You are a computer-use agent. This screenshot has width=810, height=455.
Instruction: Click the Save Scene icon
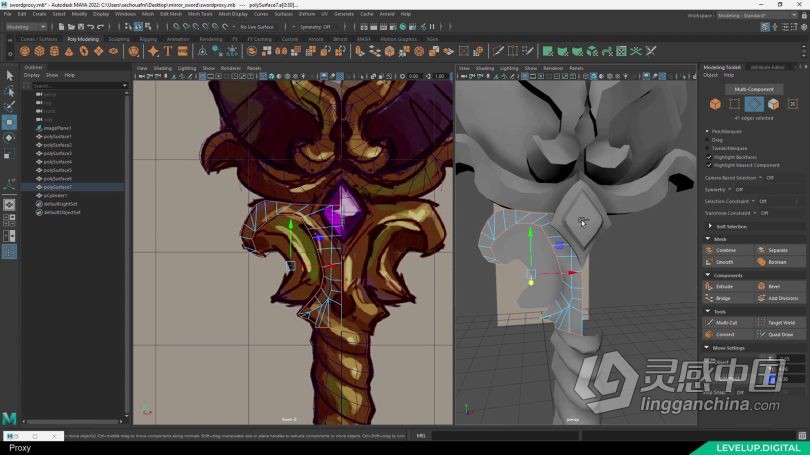tap(81, 26)
